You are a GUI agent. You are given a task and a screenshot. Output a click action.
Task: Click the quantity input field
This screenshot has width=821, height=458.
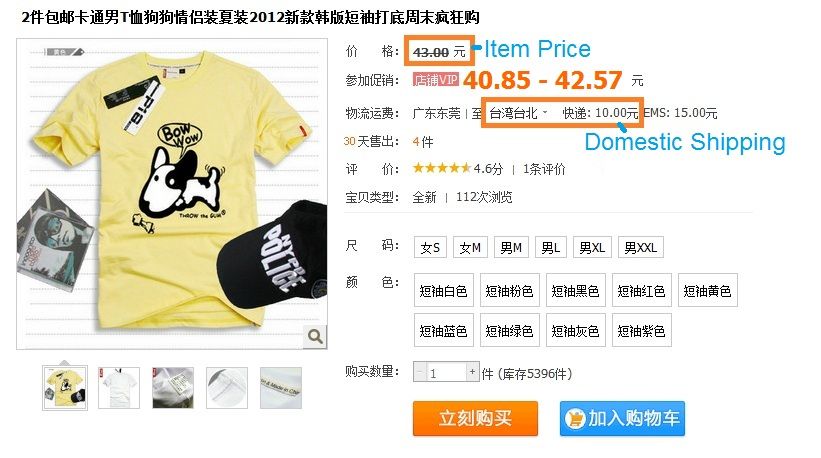tap(446, 372)
